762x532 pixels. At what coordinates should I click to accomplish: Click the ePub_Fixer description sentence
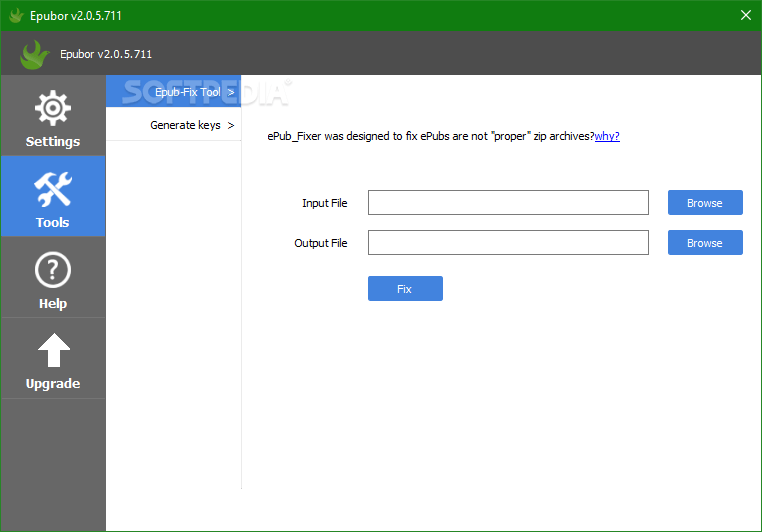point(431,136)
